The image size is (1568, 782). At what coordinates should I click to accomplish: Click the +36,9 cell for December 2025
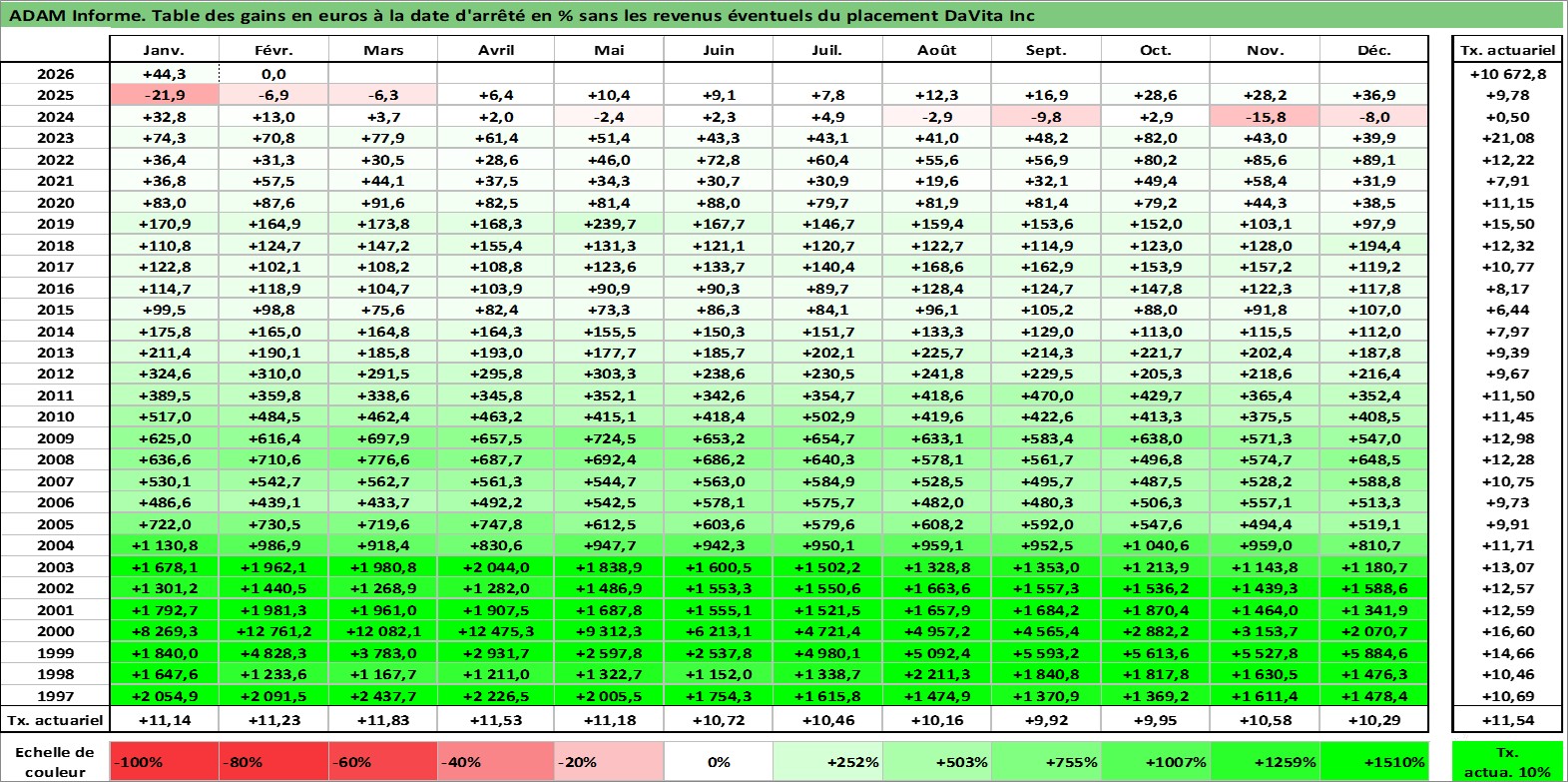(1374, 95)
